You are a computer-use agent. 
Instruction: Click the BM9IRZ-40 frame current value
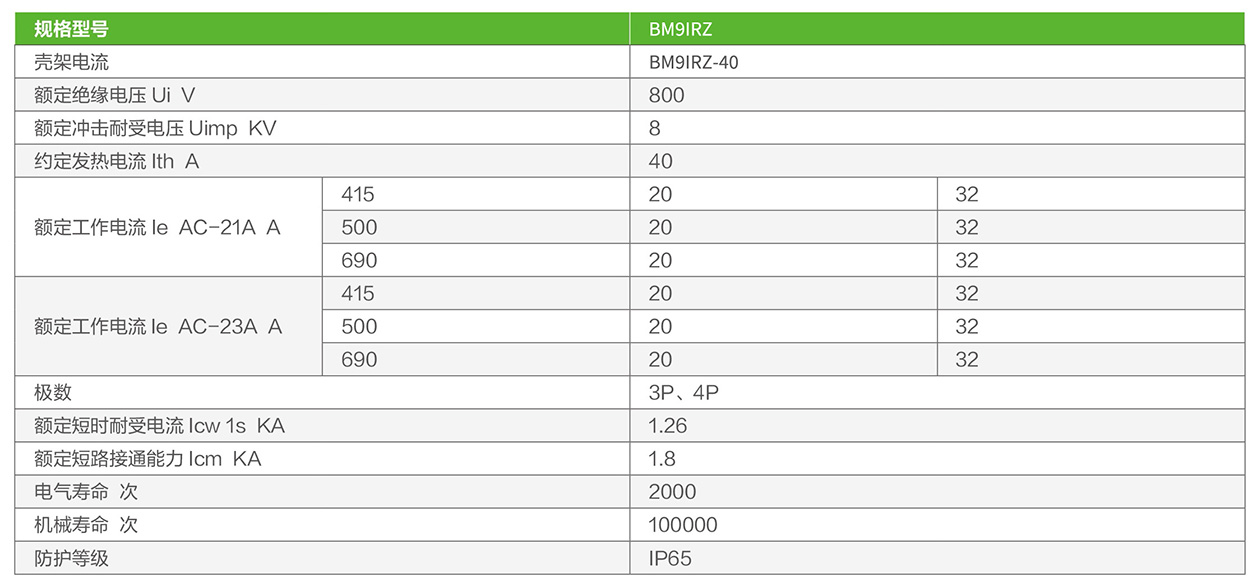(x=693, y=62)
